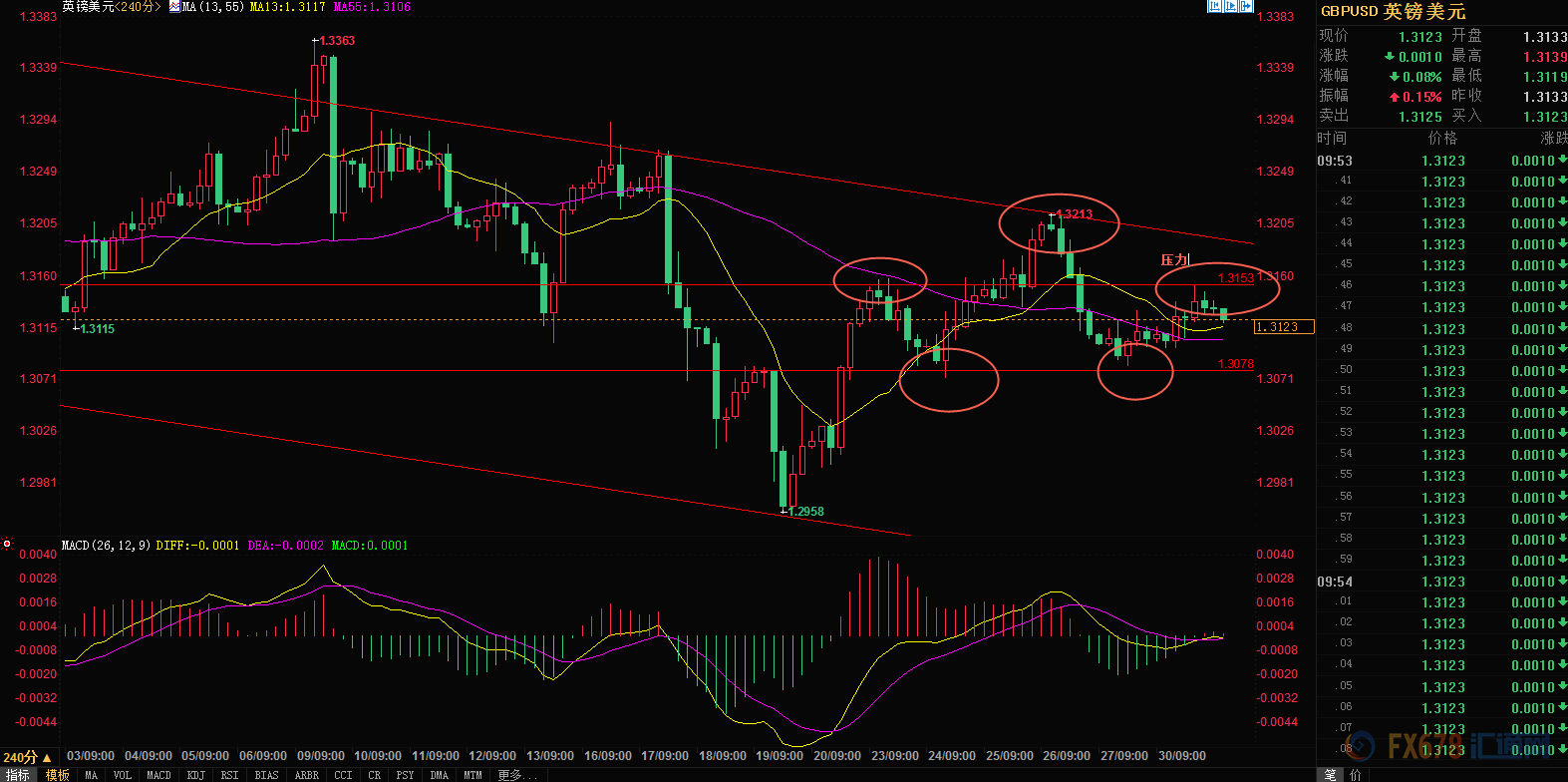Click the 振幅 amplitude row label
The width and height of the screenshot is (1568, 782).
1334,96
